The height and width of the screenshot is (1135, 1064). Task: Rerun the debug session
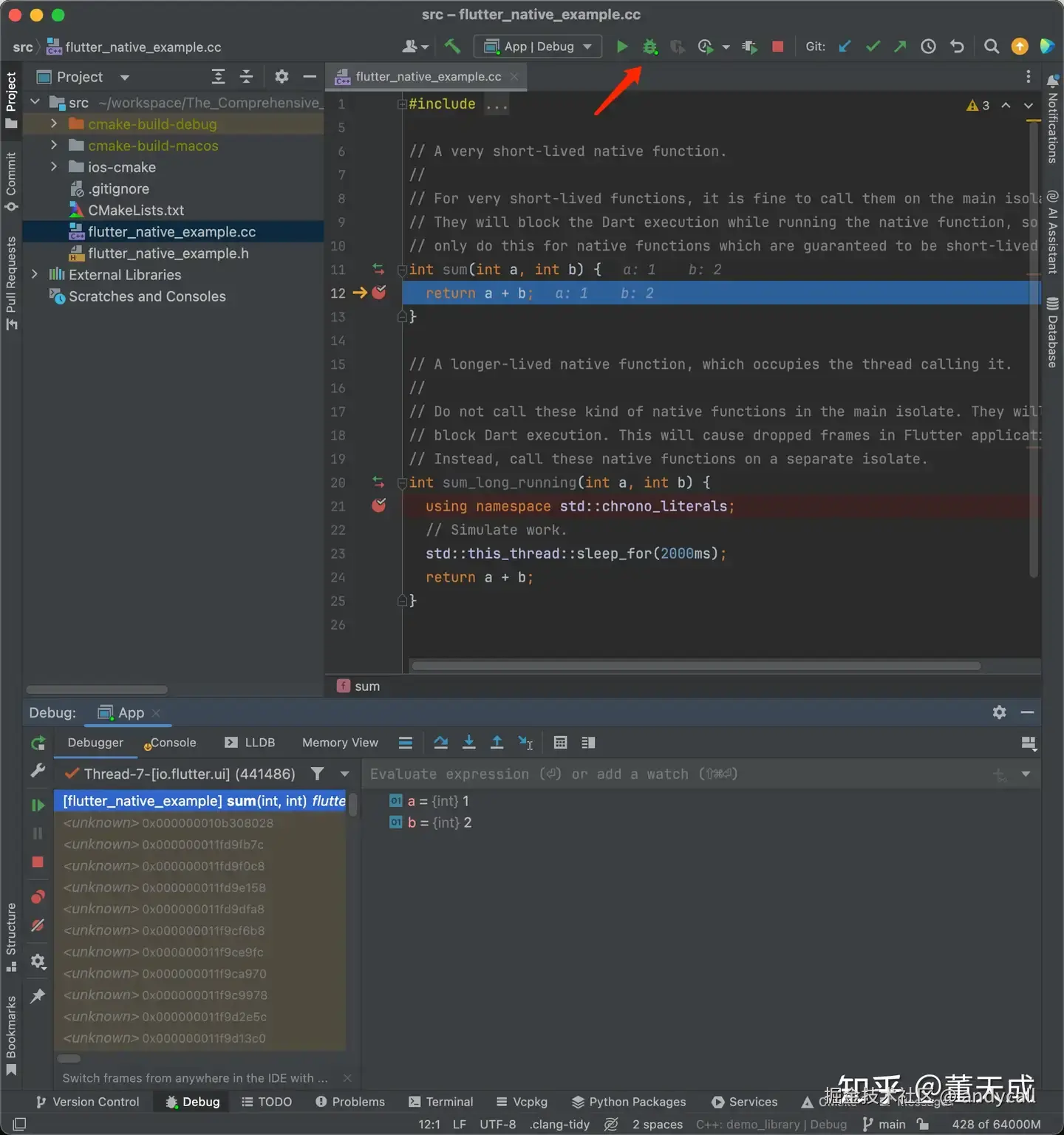[38, 743]
